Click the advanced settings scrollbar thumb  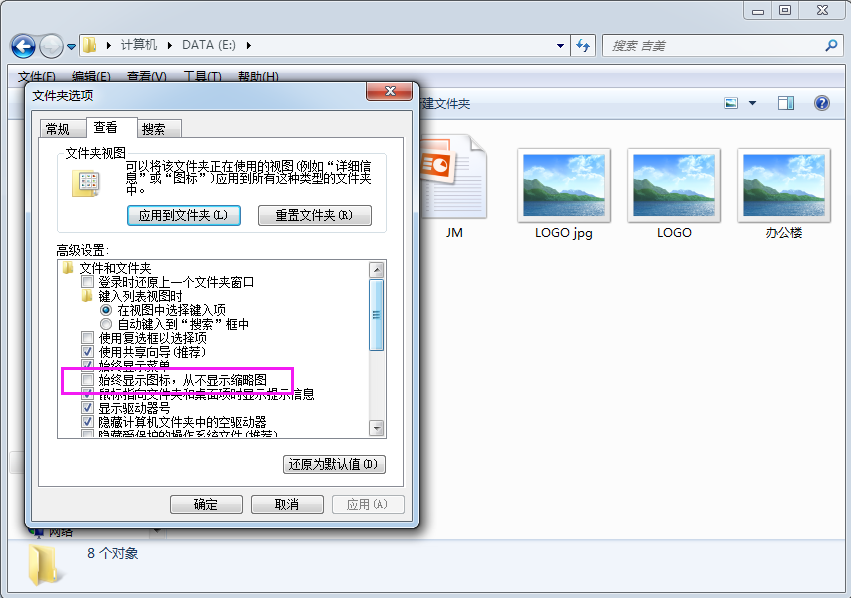tap(377, 315)
